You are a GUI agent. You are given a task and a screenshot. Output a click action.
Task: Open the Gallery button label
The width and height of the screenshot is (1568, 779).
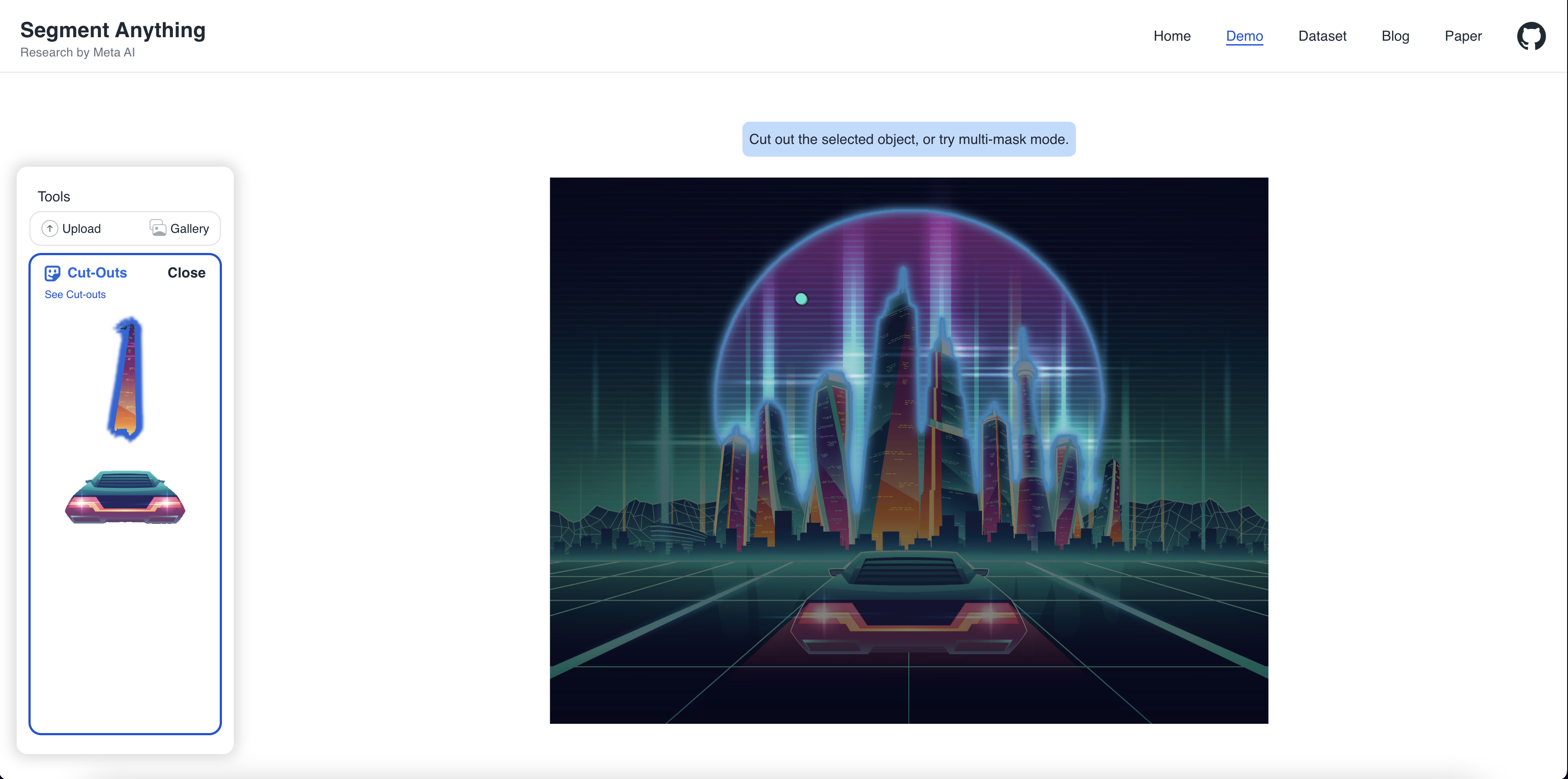click(x=189, y=229)
